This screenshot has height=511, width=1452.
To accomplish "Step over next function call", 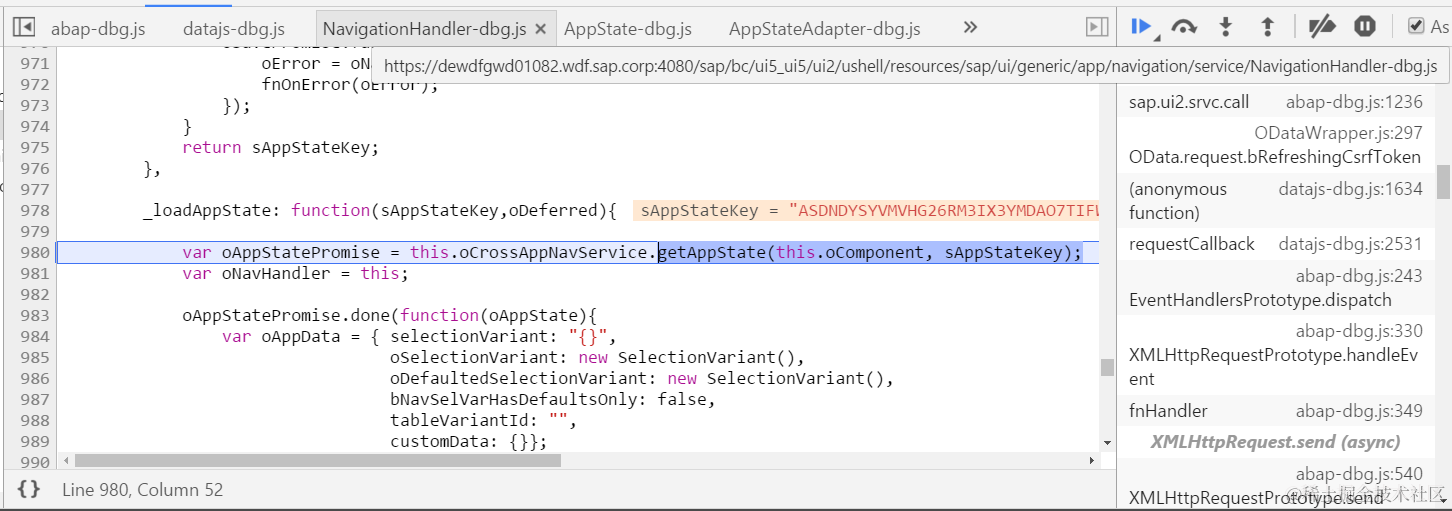I will pyautogui.click(x=1184, y=27).
